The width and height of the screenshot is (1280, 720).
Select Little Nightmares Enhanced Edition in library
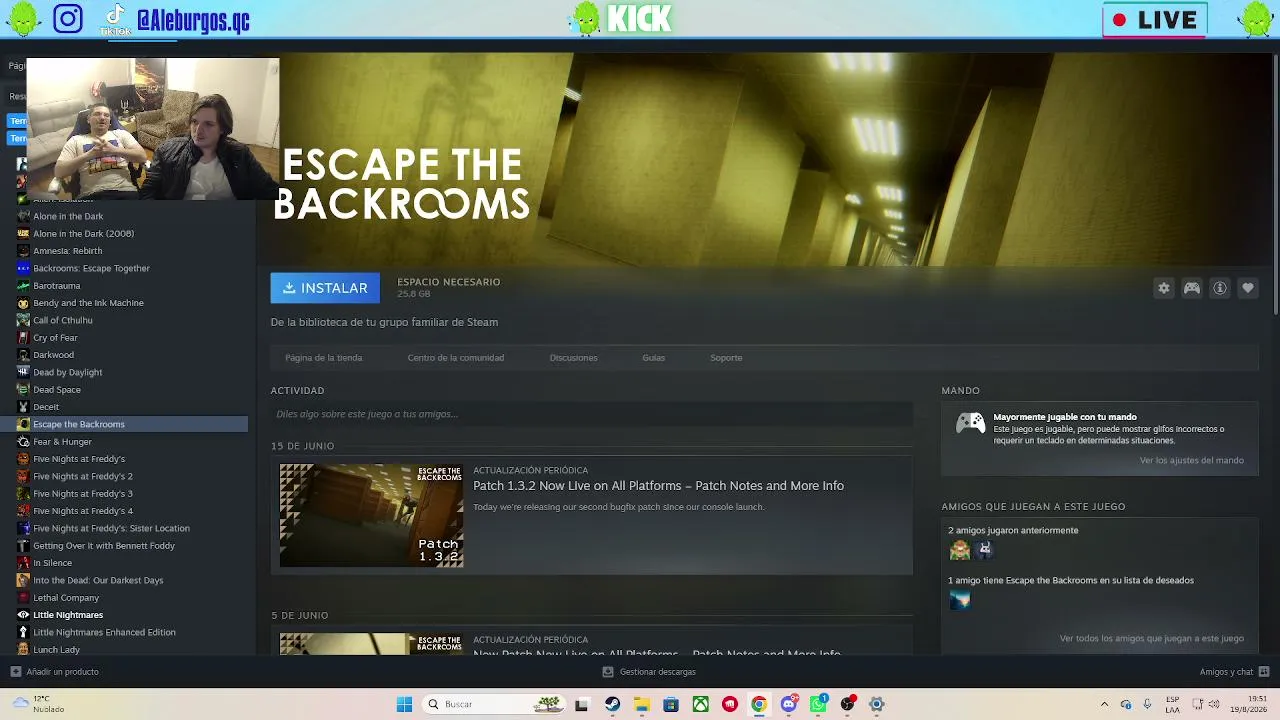[104, 632]
